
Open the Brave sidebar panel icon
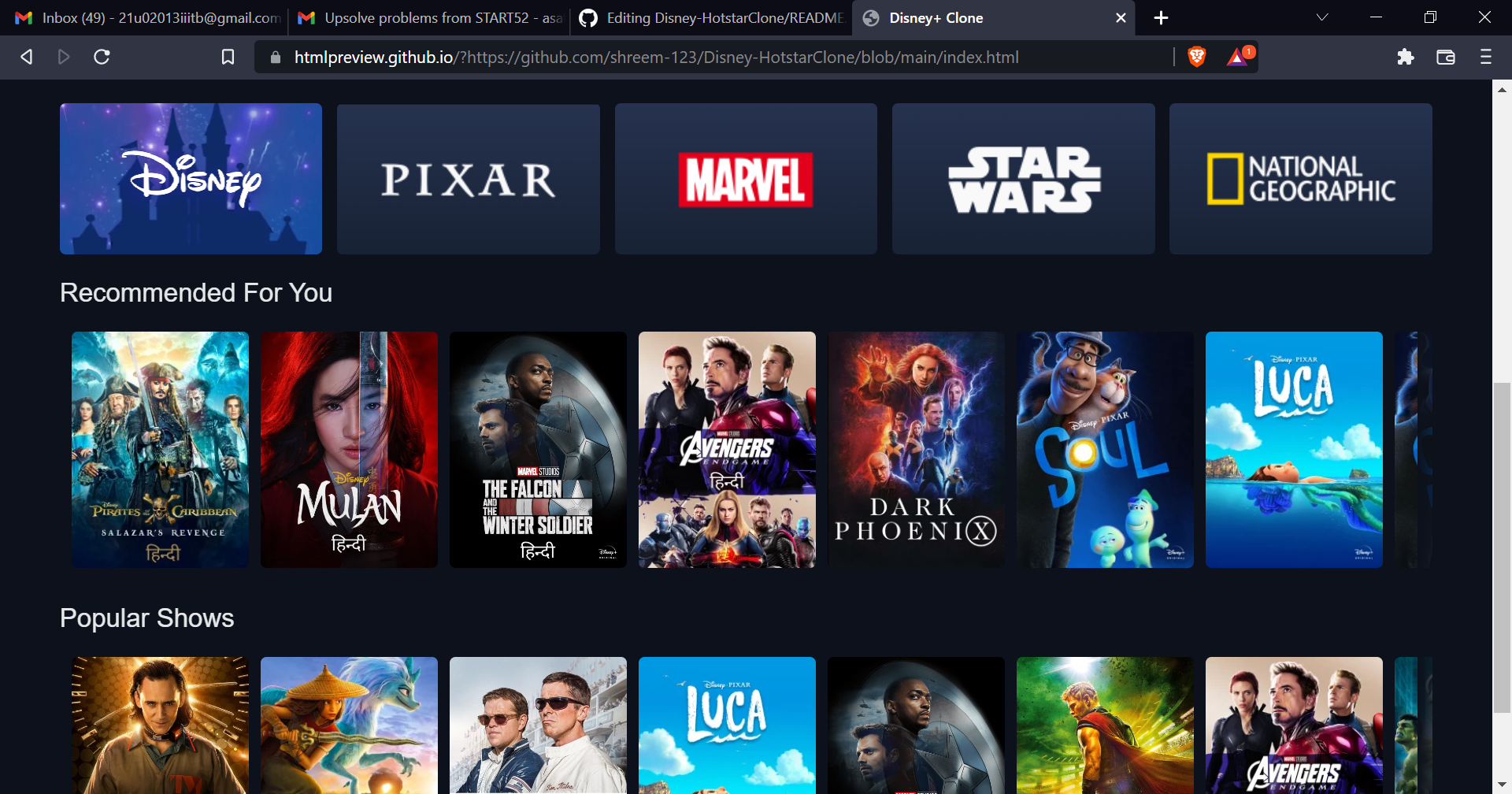(1446, 57)
